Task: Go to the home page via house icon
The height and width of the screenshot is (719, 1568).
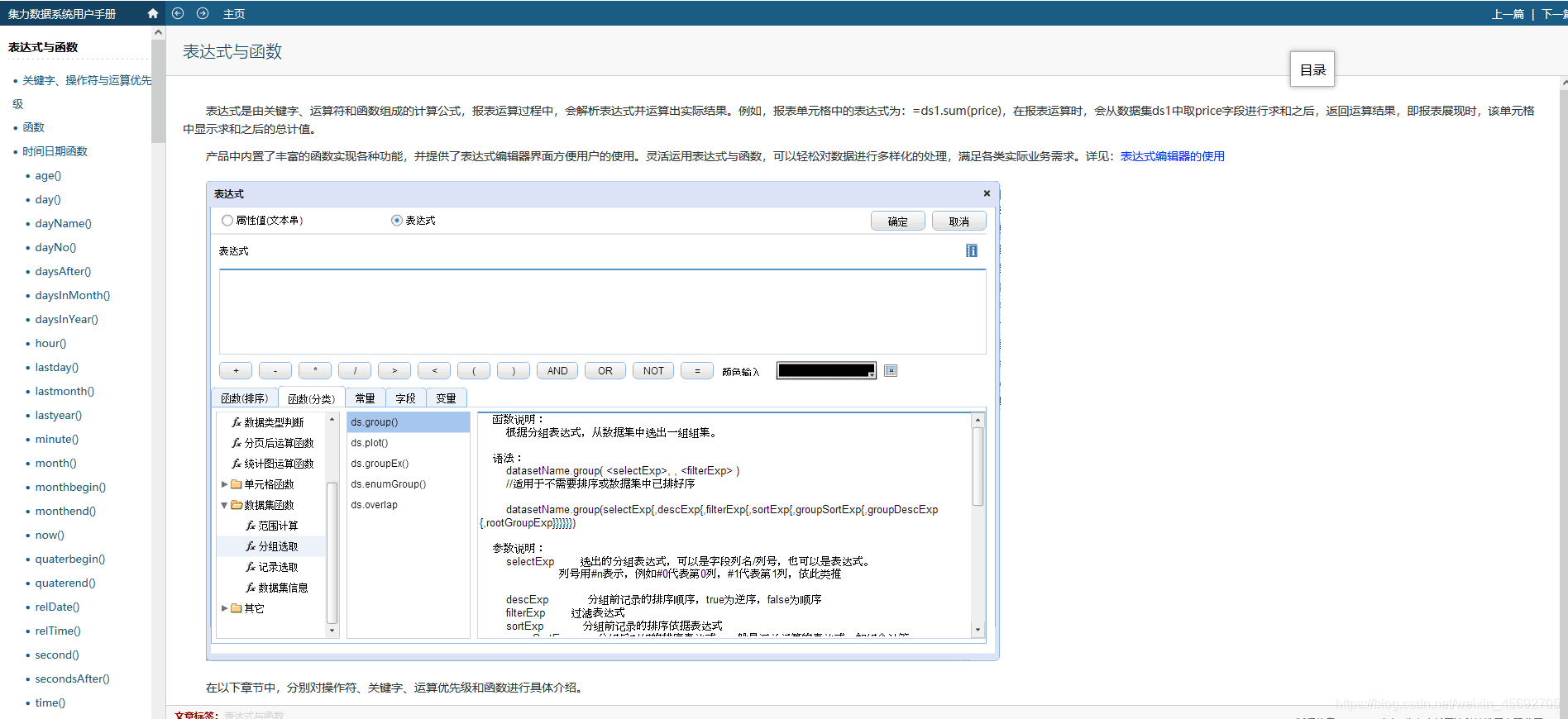Action: (x=152, y=13)
